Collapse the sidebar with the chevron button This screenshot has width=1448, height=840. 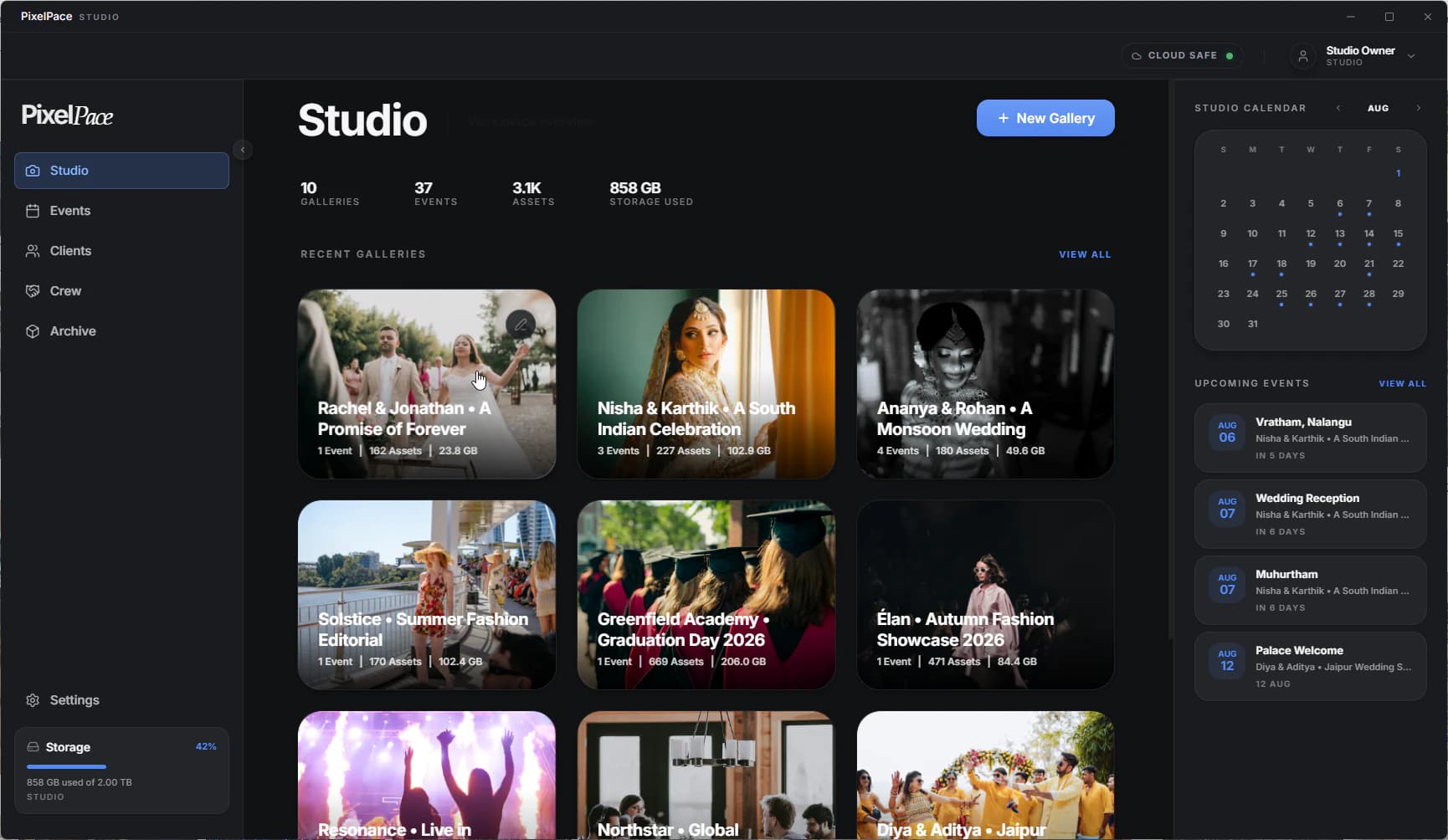[243, 150]
